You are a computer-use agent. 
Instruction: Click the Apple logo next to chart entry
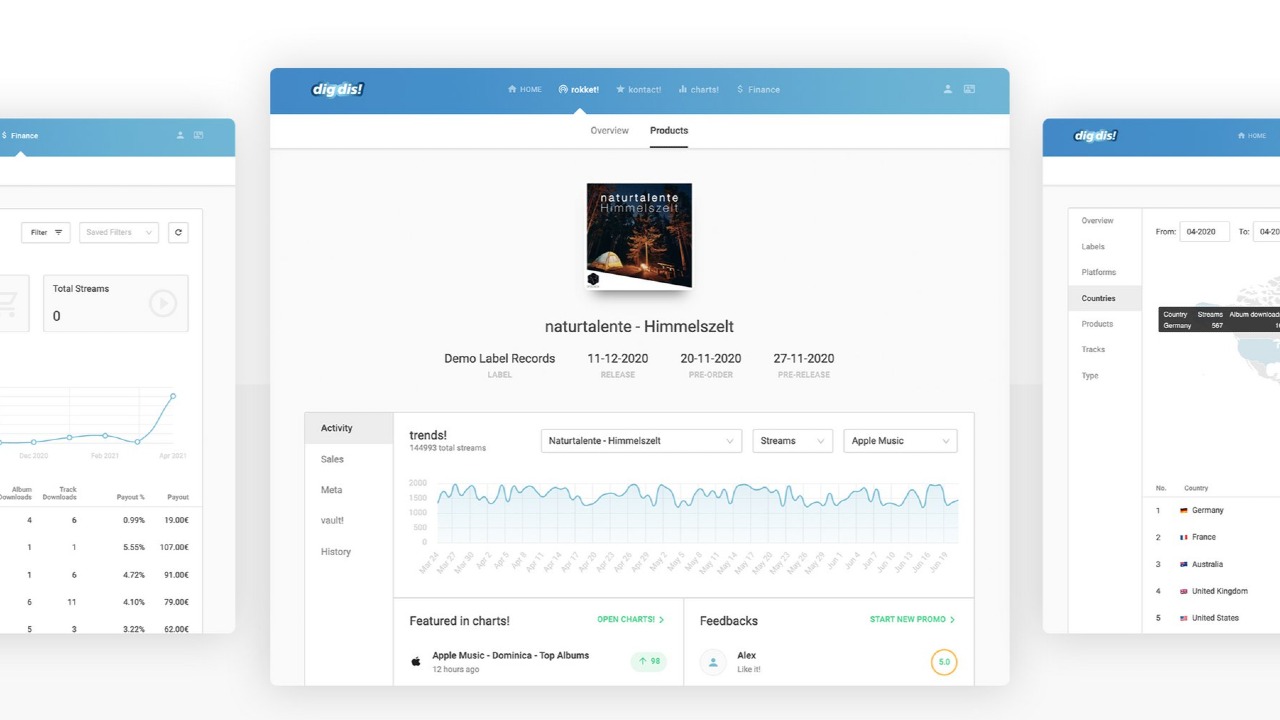(416, 661)
